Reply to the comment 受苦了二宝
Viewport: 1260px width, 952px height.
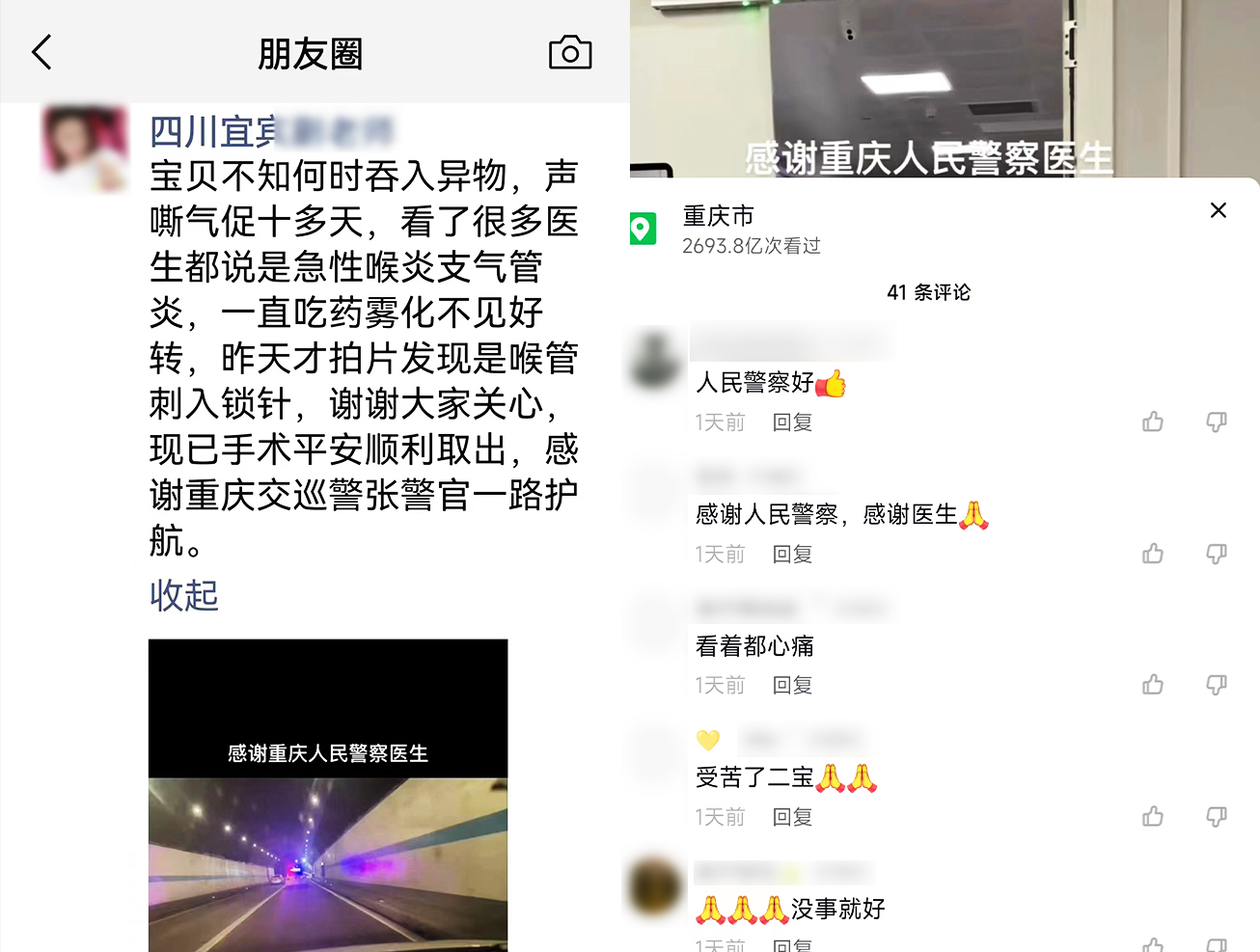(792, 818)
